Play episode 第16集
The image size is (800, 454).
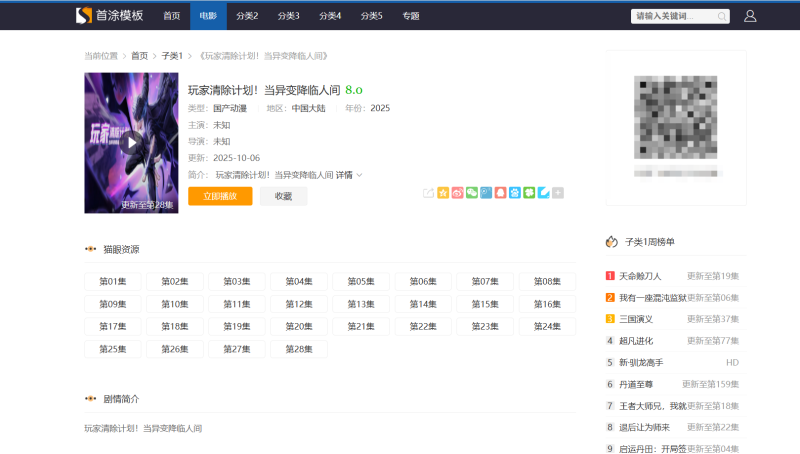[547, 304]
